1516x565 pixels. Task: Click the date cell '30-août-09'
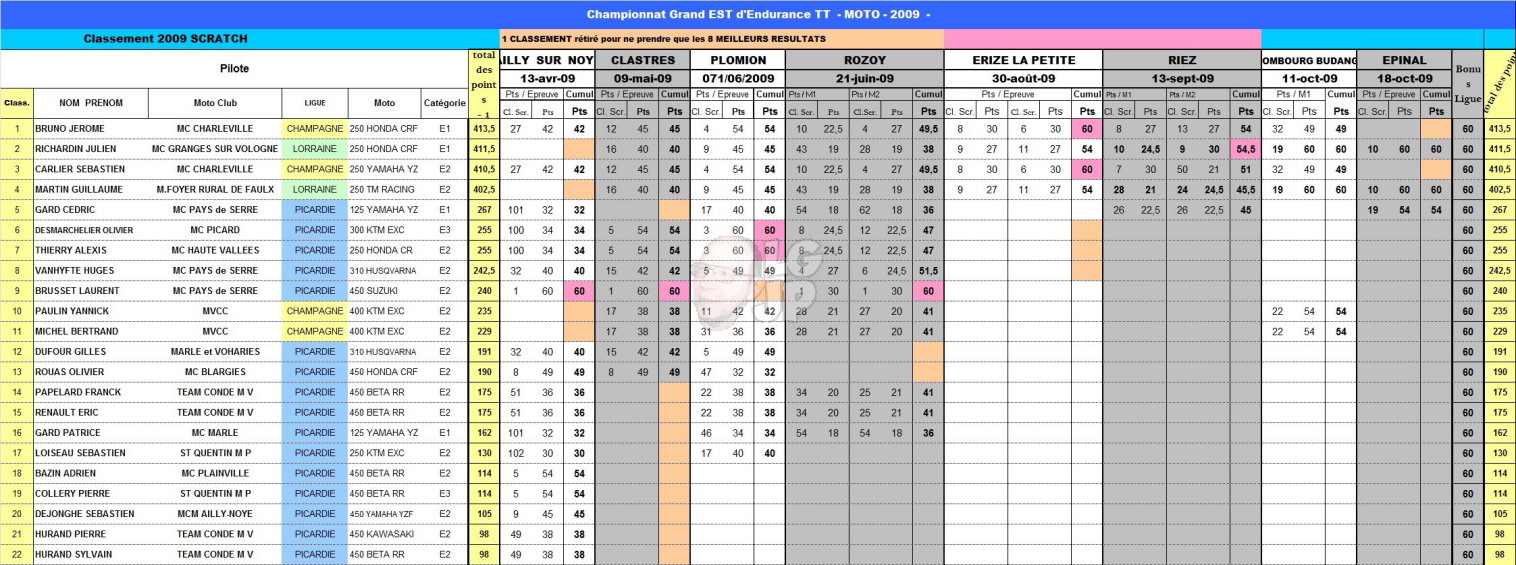coord(1023,78)
